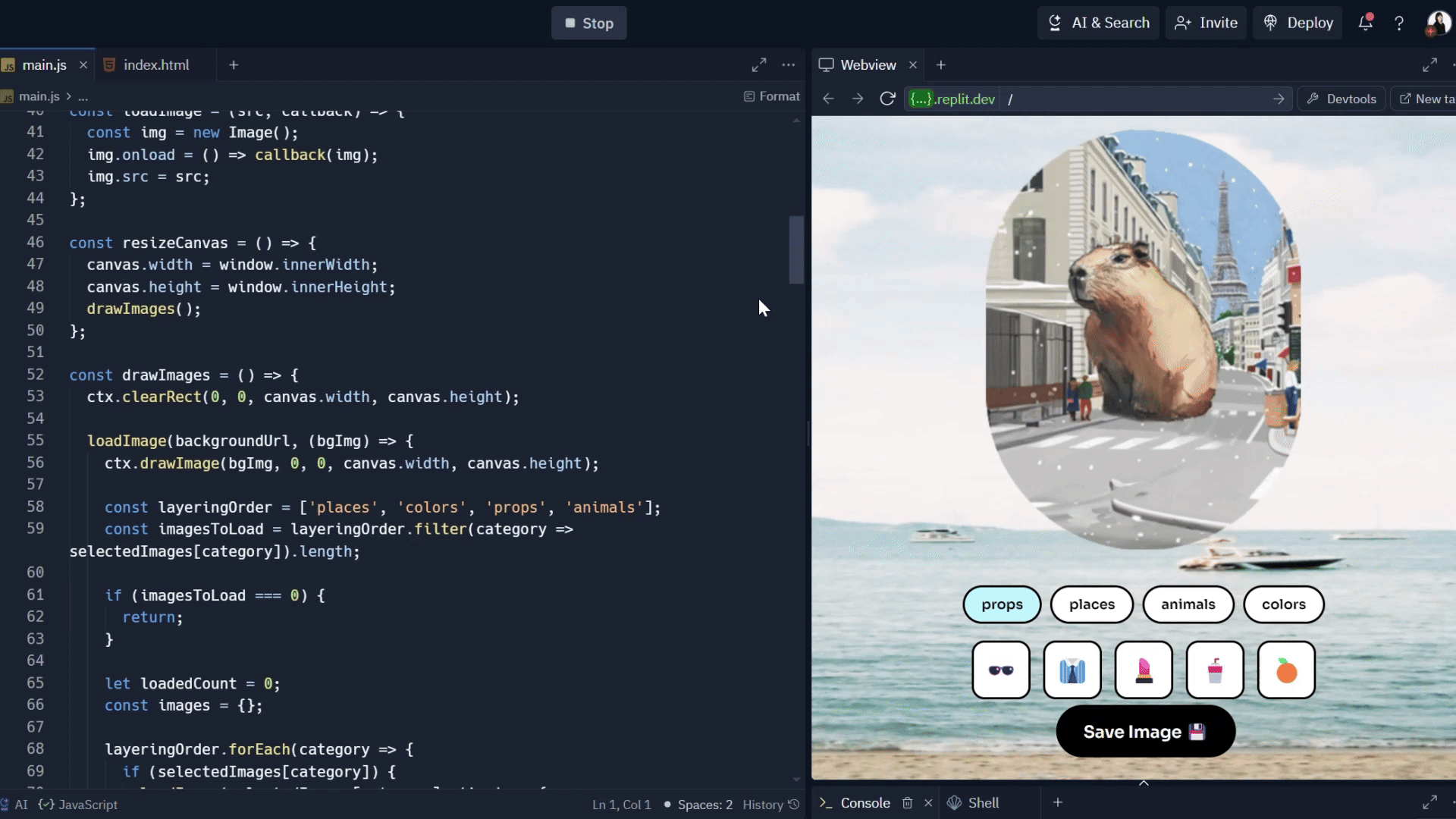Select the sunglasses prop
The image size is (1456, 819).
pos(1001,670)
